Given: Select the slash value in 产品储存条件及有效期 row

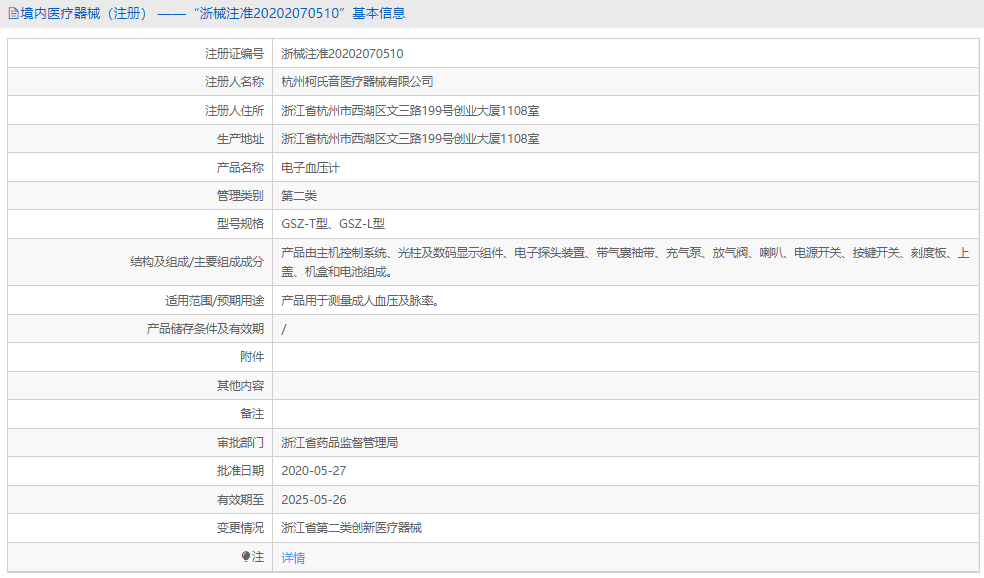Looking at the screenshot, I should [x=284, y=329].
